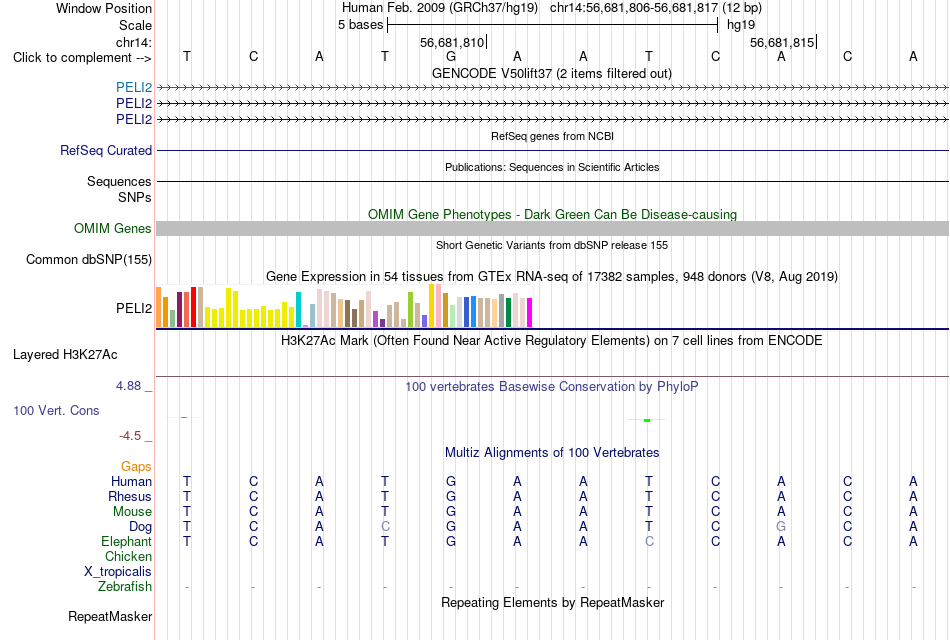Click the light-colored G in Dog row
This screenshot has height=640, width=950.
tap(781, 527)
